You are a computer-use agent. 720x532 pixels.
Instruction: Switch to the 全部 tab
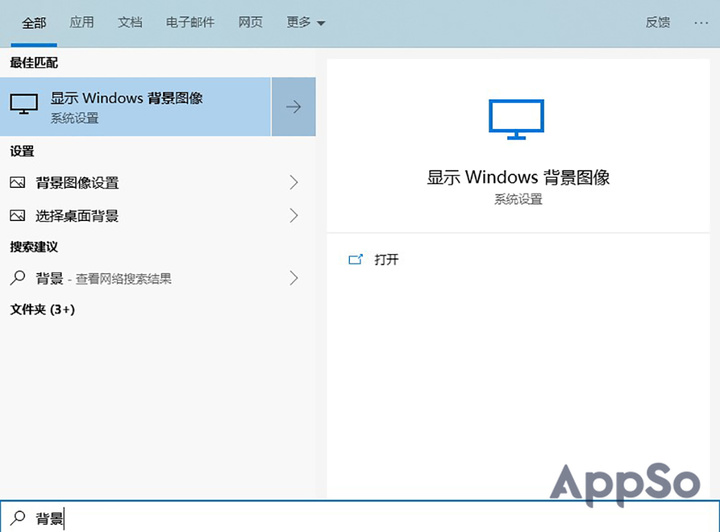pos(34,22)
